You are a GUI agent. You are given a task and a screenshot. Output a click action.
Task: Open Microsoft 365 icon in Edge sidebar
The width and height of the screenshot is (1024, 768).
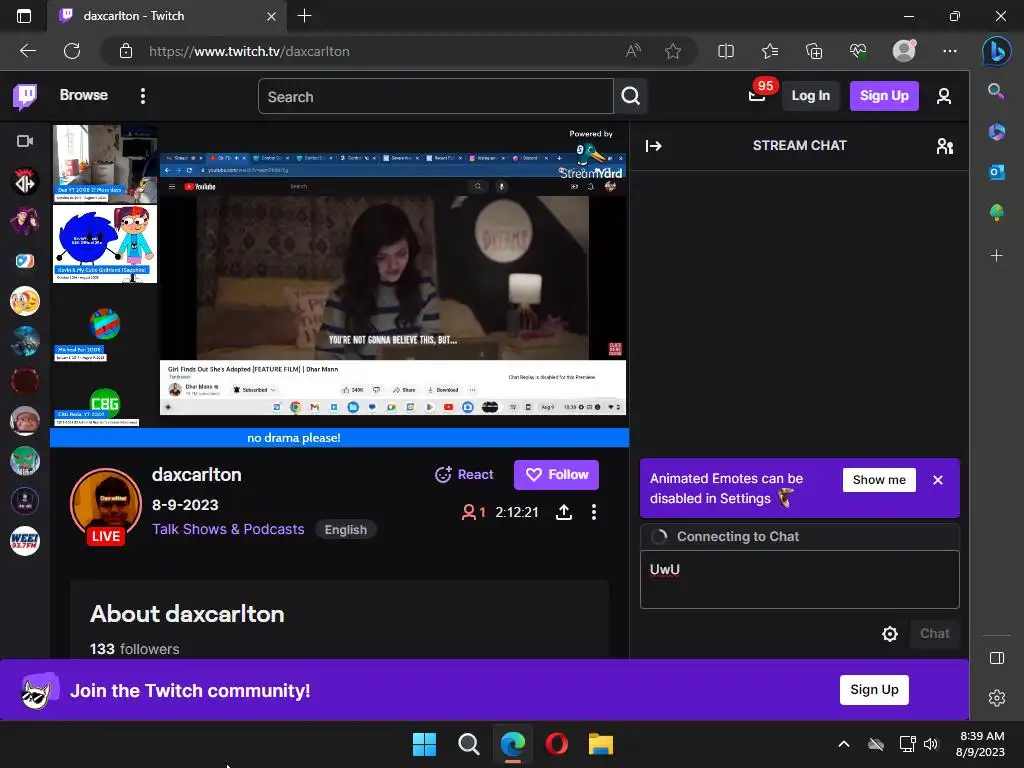pyautogui.click(x=997, y=131)
